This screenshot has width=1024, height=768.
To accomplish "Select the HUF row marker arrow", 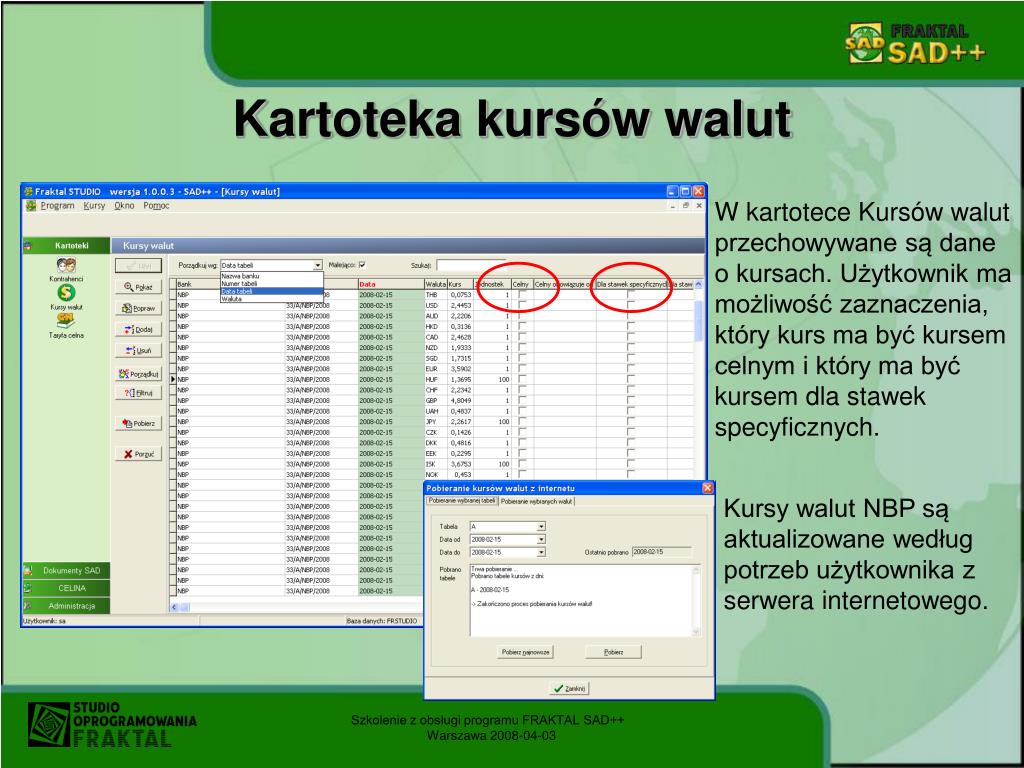I will click(173, 379).
